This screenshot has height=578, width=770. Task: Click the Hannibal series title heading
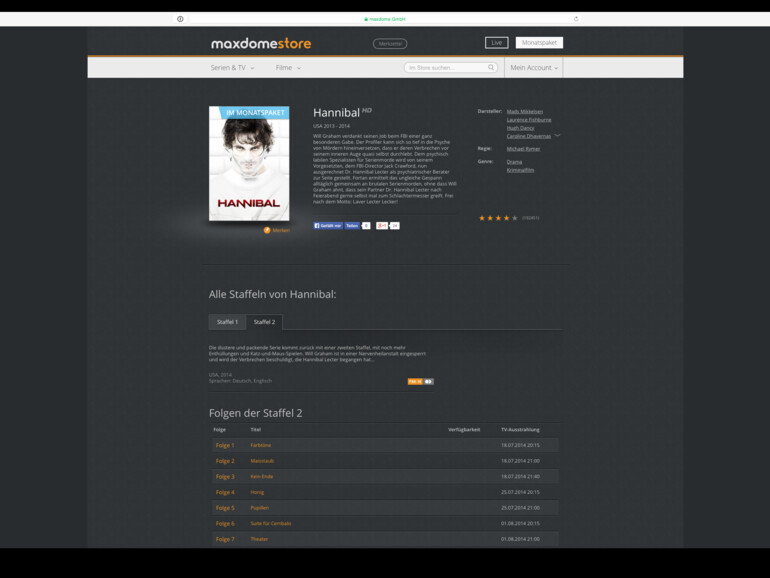(x=336, y=113)
